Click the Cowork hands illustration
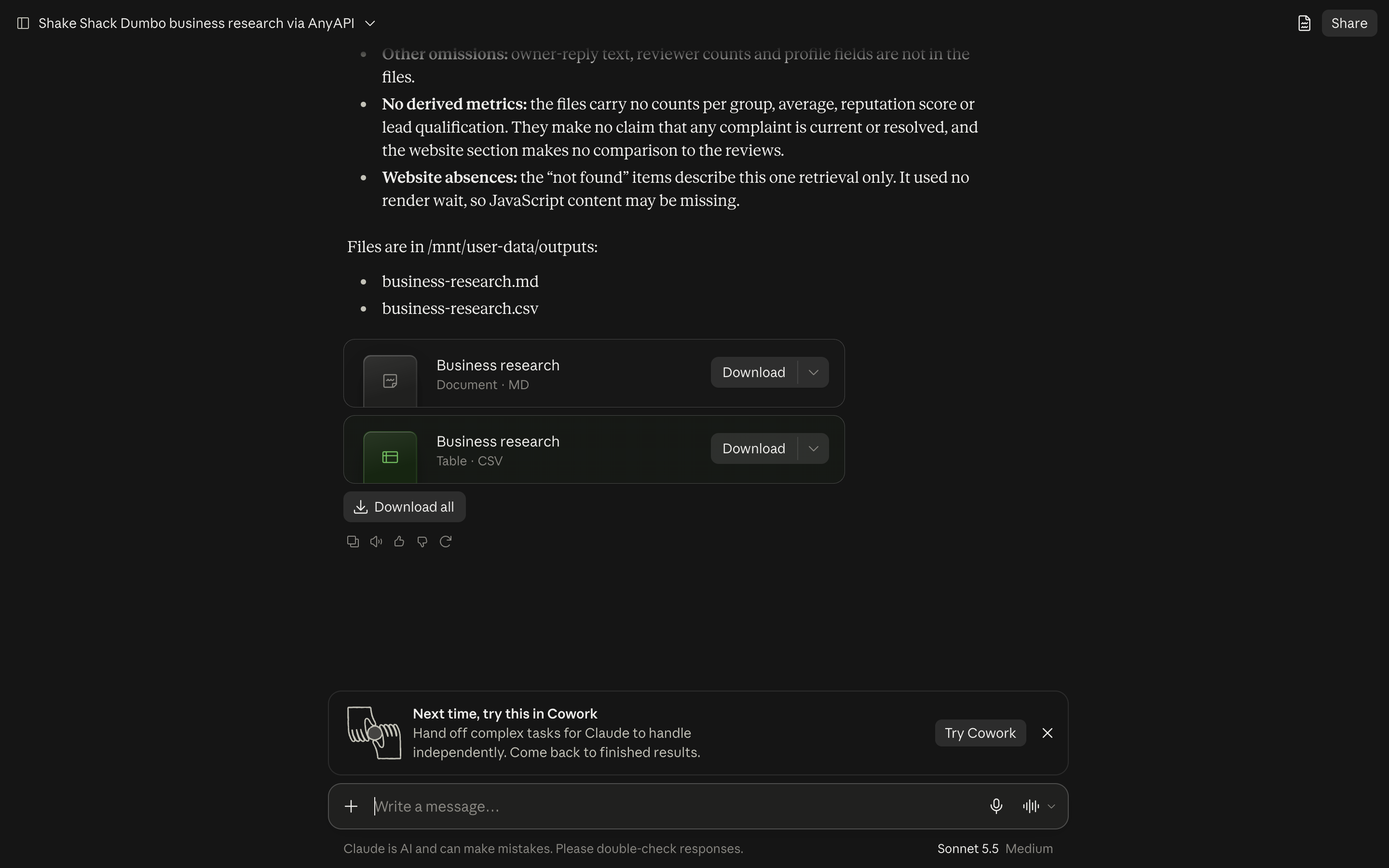 (374, 733)
